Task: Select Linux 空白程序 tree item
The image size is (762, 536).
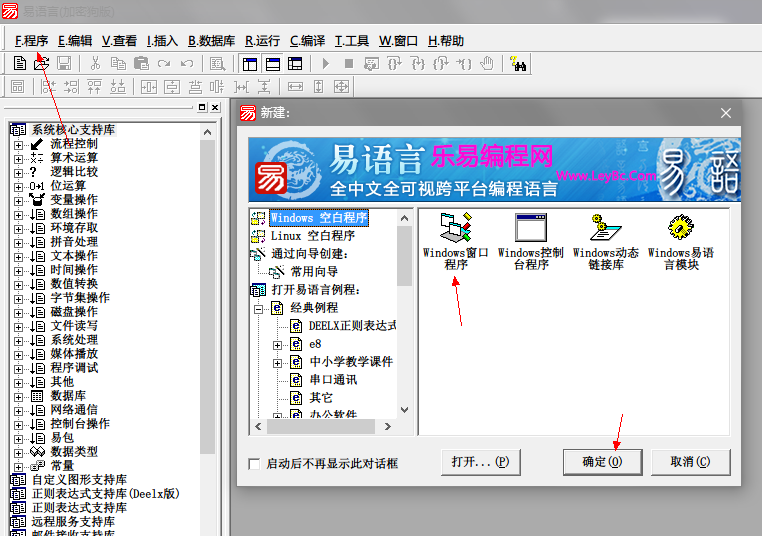Action: [312, 236]
